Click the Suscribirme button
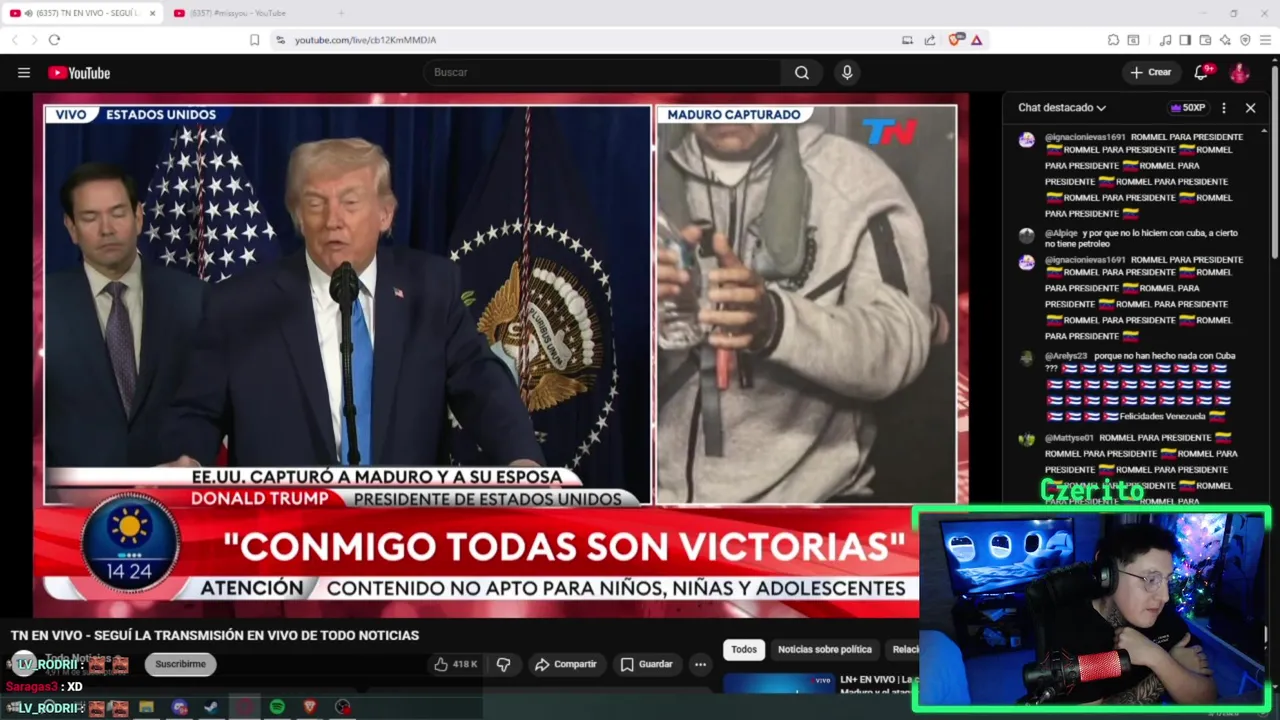This screenshot has width=1280, height=720. 180,664
